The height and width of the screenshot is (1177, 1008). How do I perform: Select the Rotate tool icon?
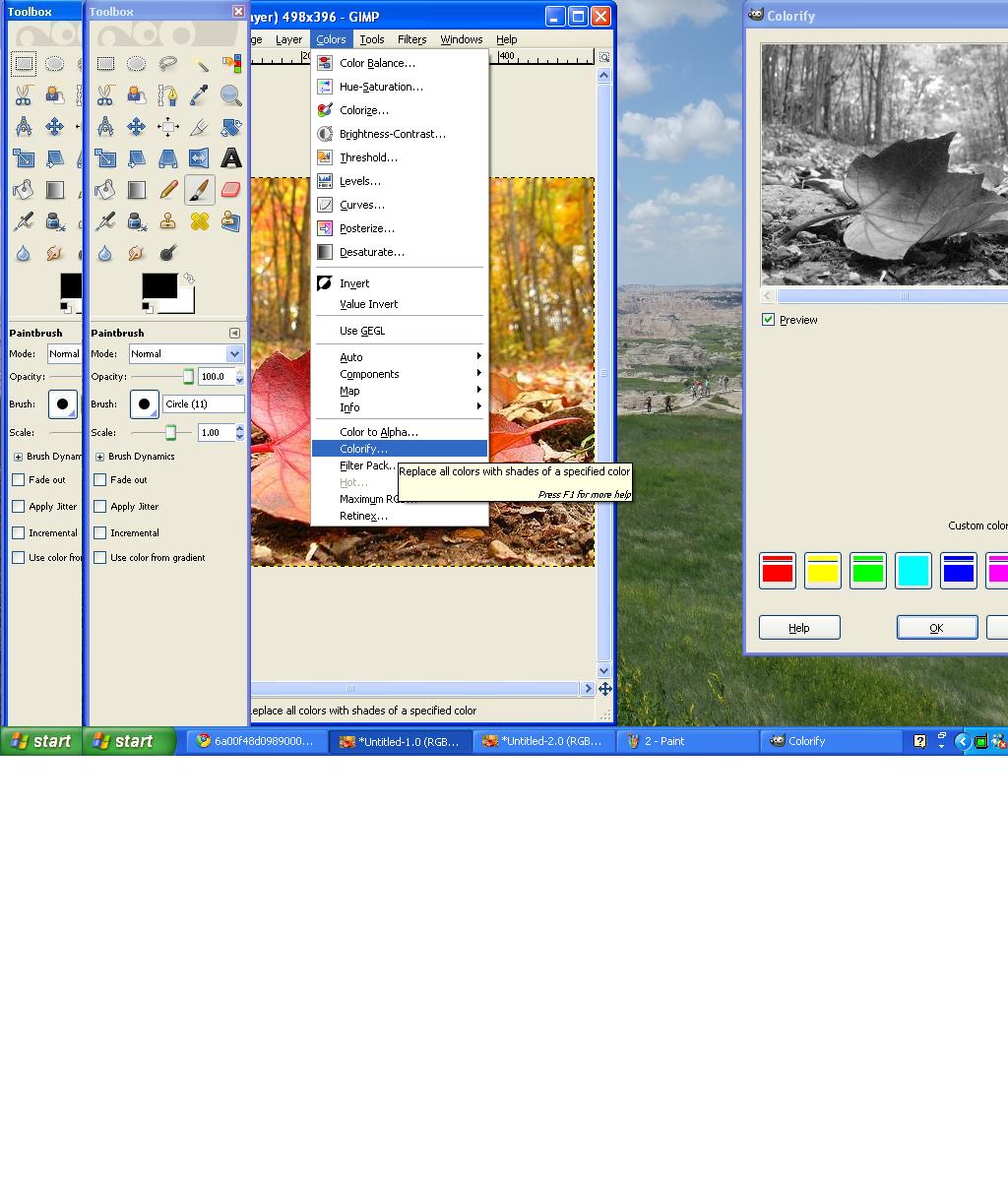click(231, 127)
